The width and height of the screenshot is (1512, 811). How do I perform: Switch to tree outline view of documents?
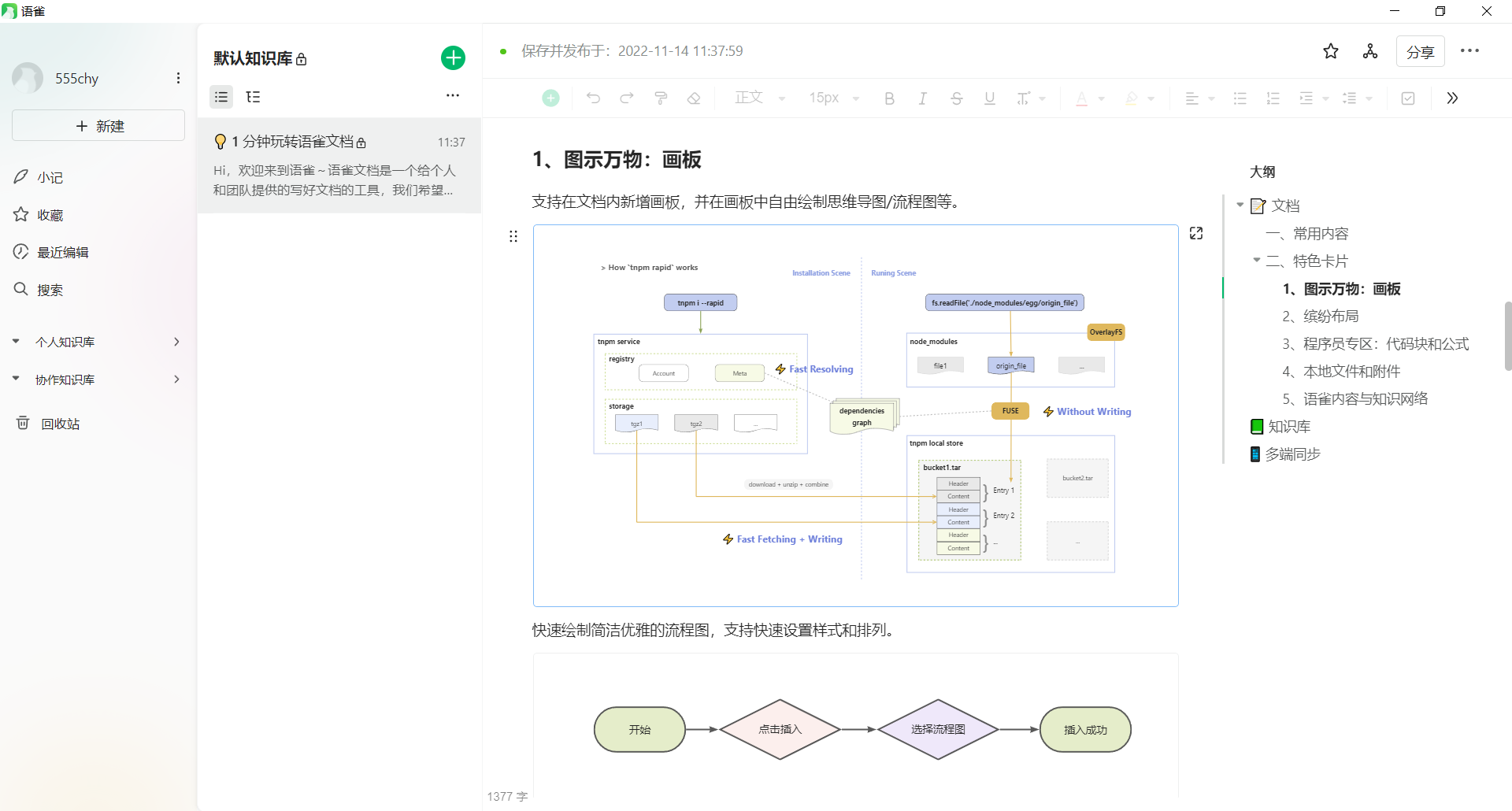click(254, 97)
